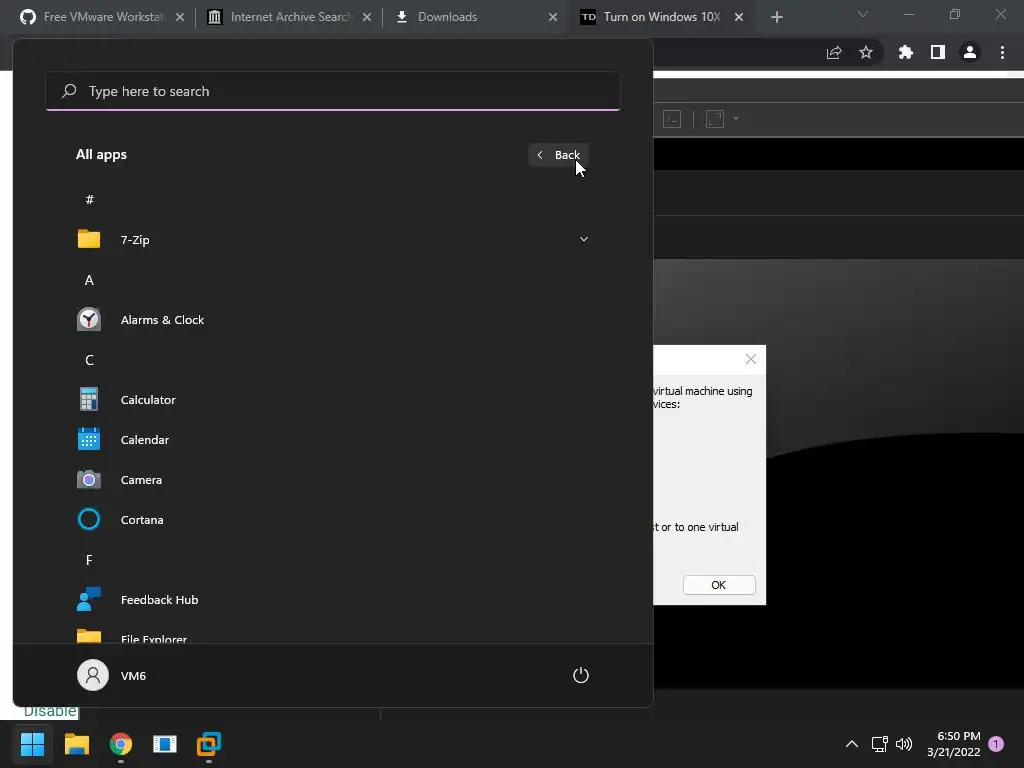1024x768 pixels.
Task: Open the Calendar app
Action: 332,440
